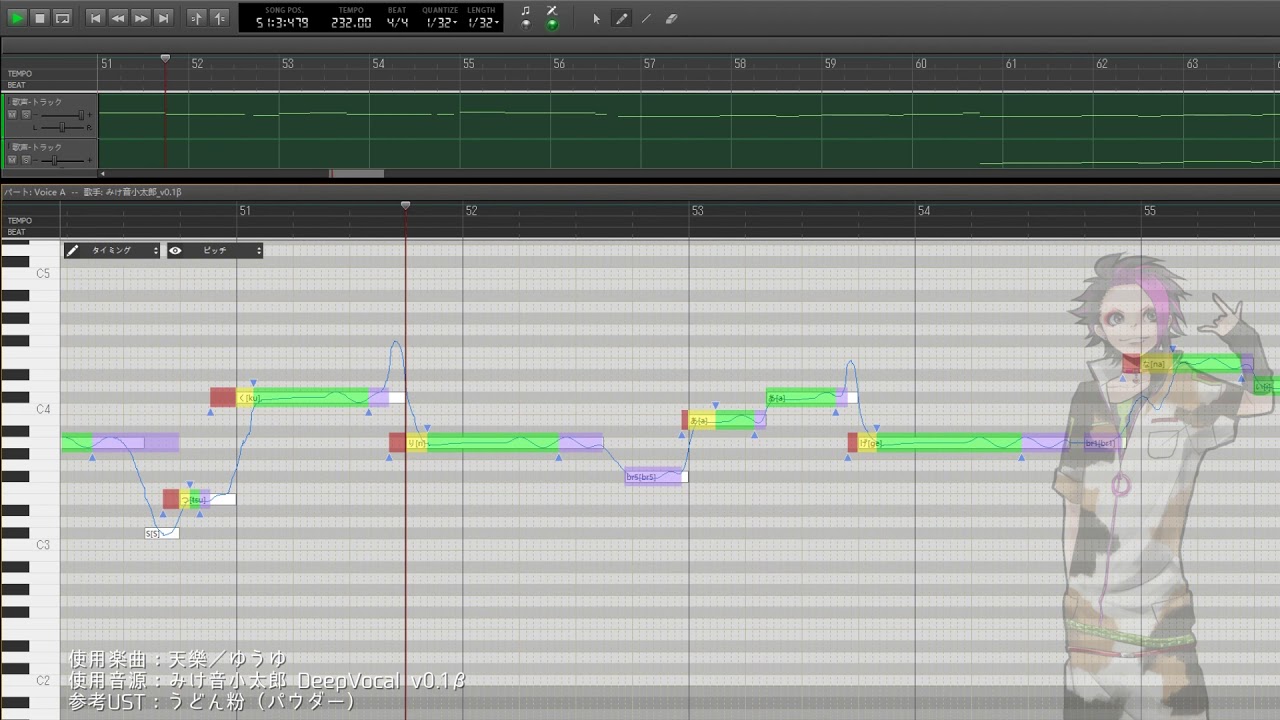Screen dimensions: 1280x720
Task: Select the Eraser tool
Action: (671, 18)
